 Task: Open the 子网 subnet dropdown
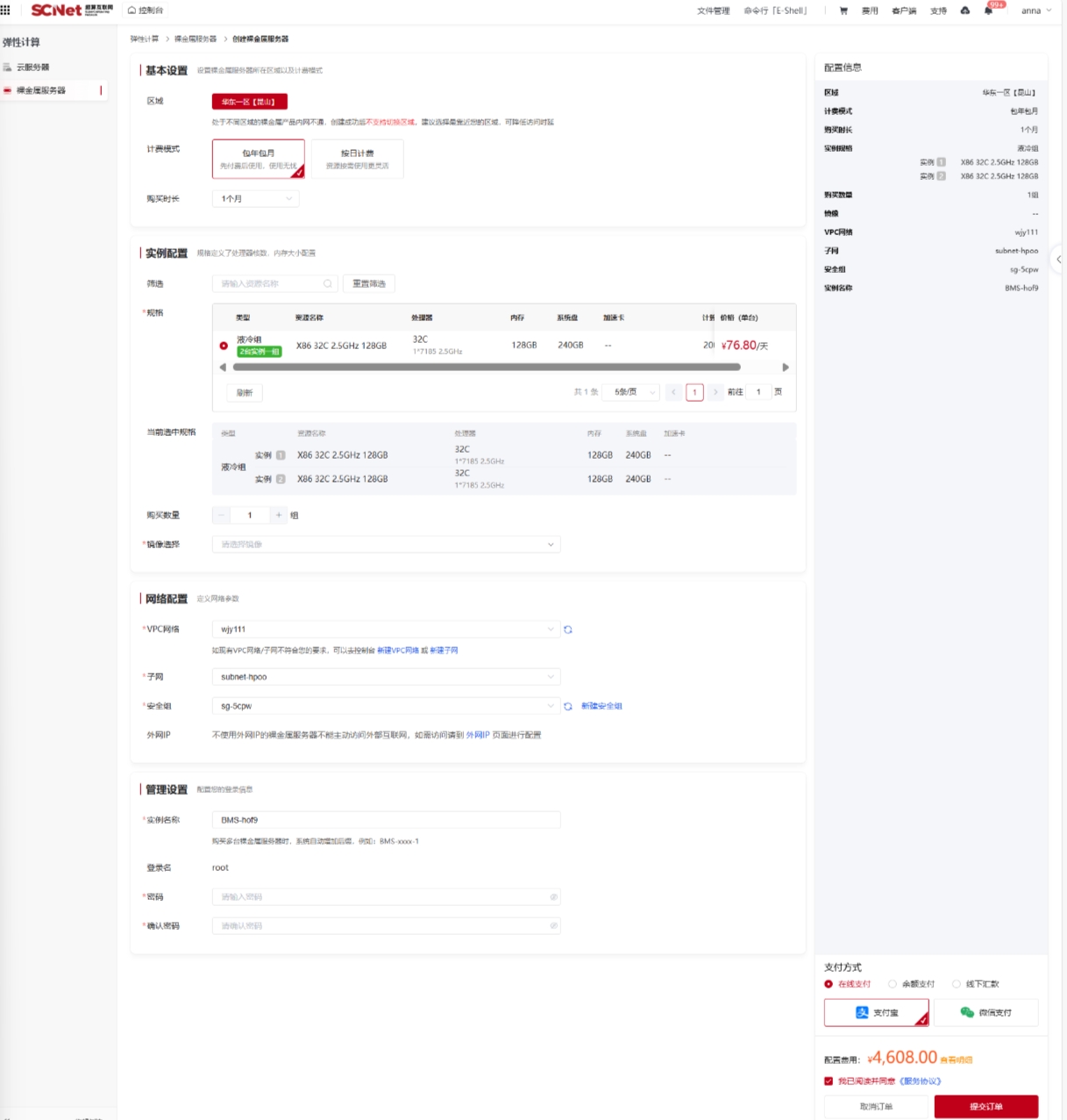pos(386,677)
